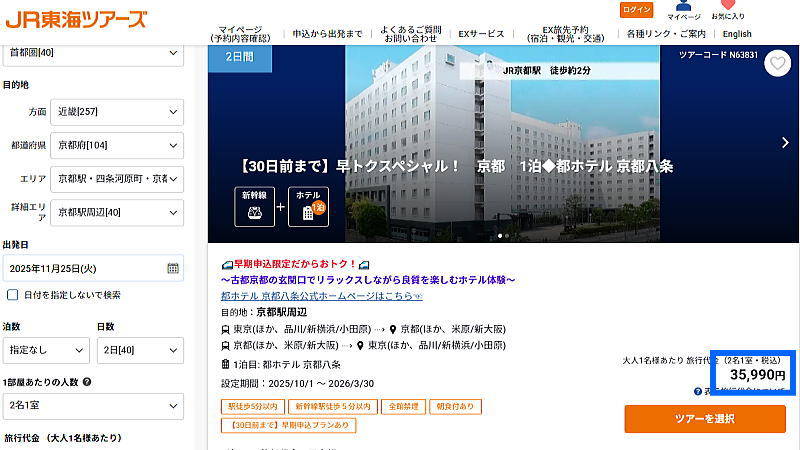Expand the エリア 京都駅・四条河原町 dropdown
Viewport: 800px width, 450px height.
117,179
